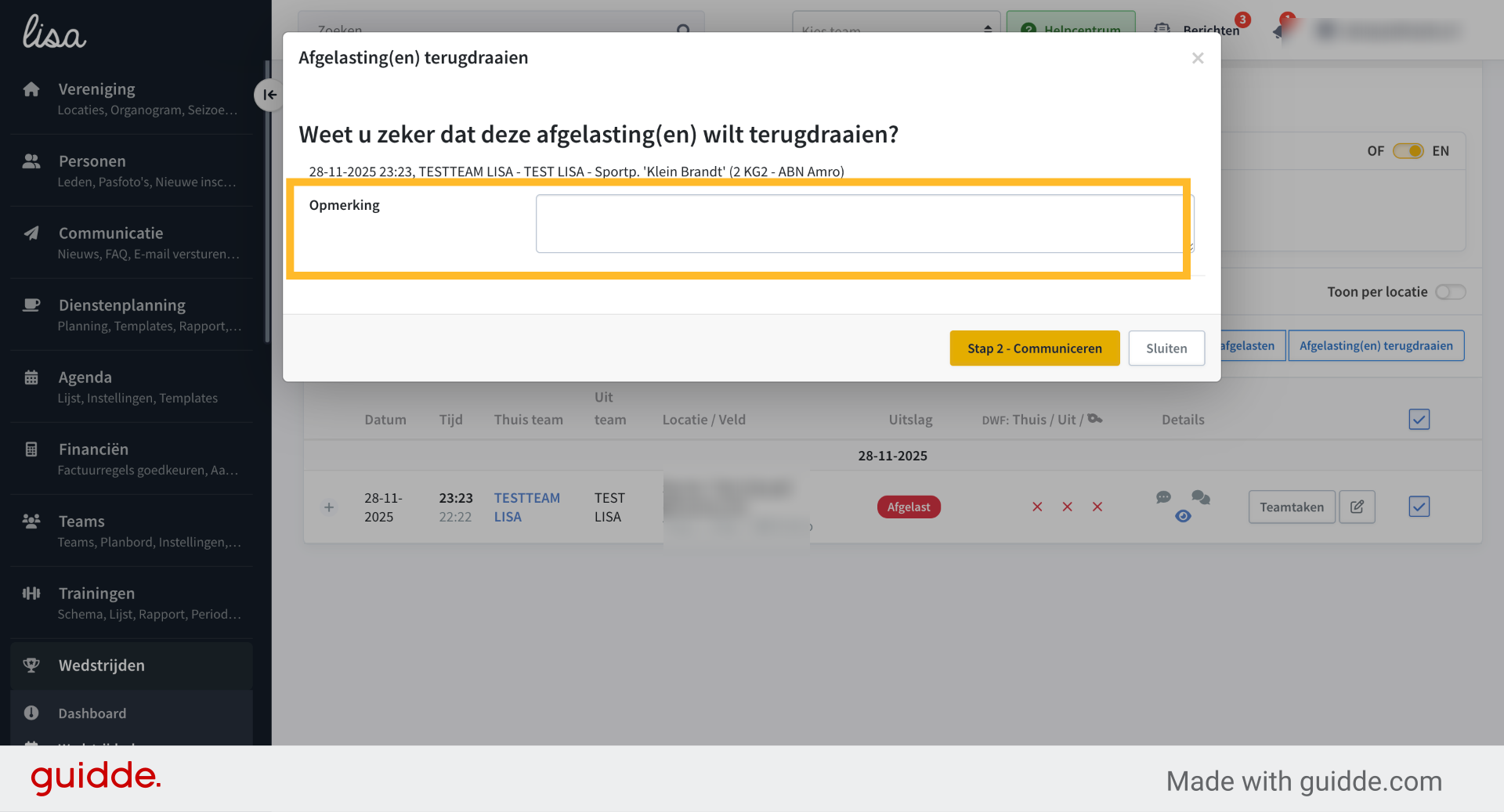Sort by the Datum column header

point(385,420)
